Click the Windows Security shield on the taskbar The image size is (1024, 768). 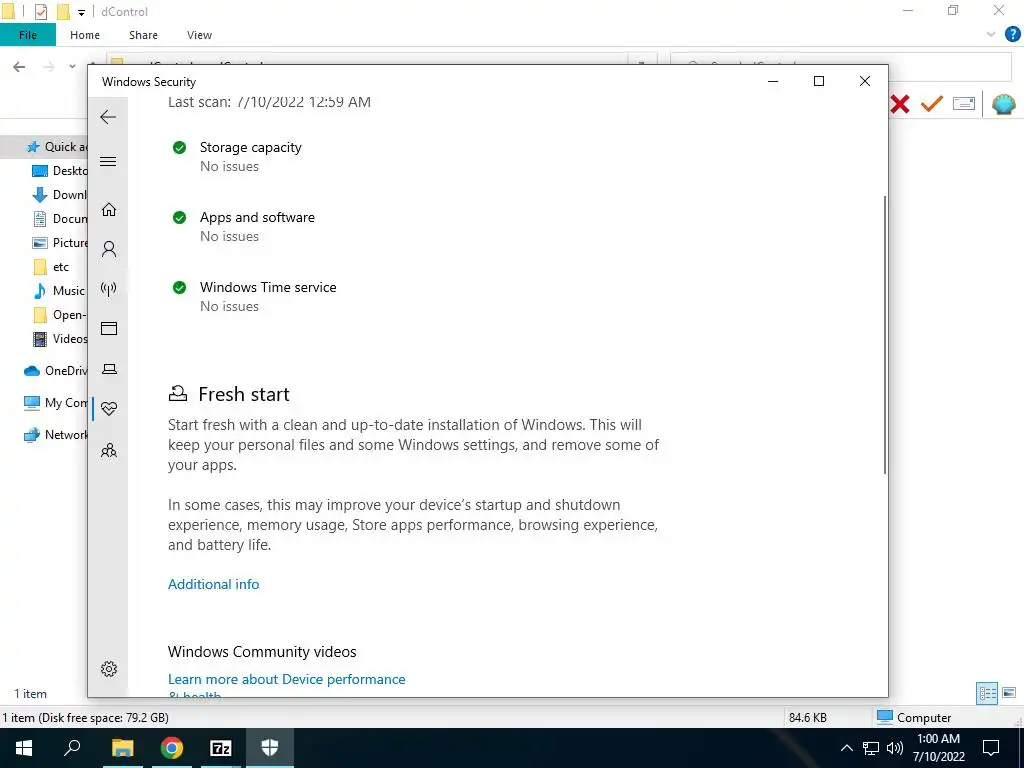point(270,748)
